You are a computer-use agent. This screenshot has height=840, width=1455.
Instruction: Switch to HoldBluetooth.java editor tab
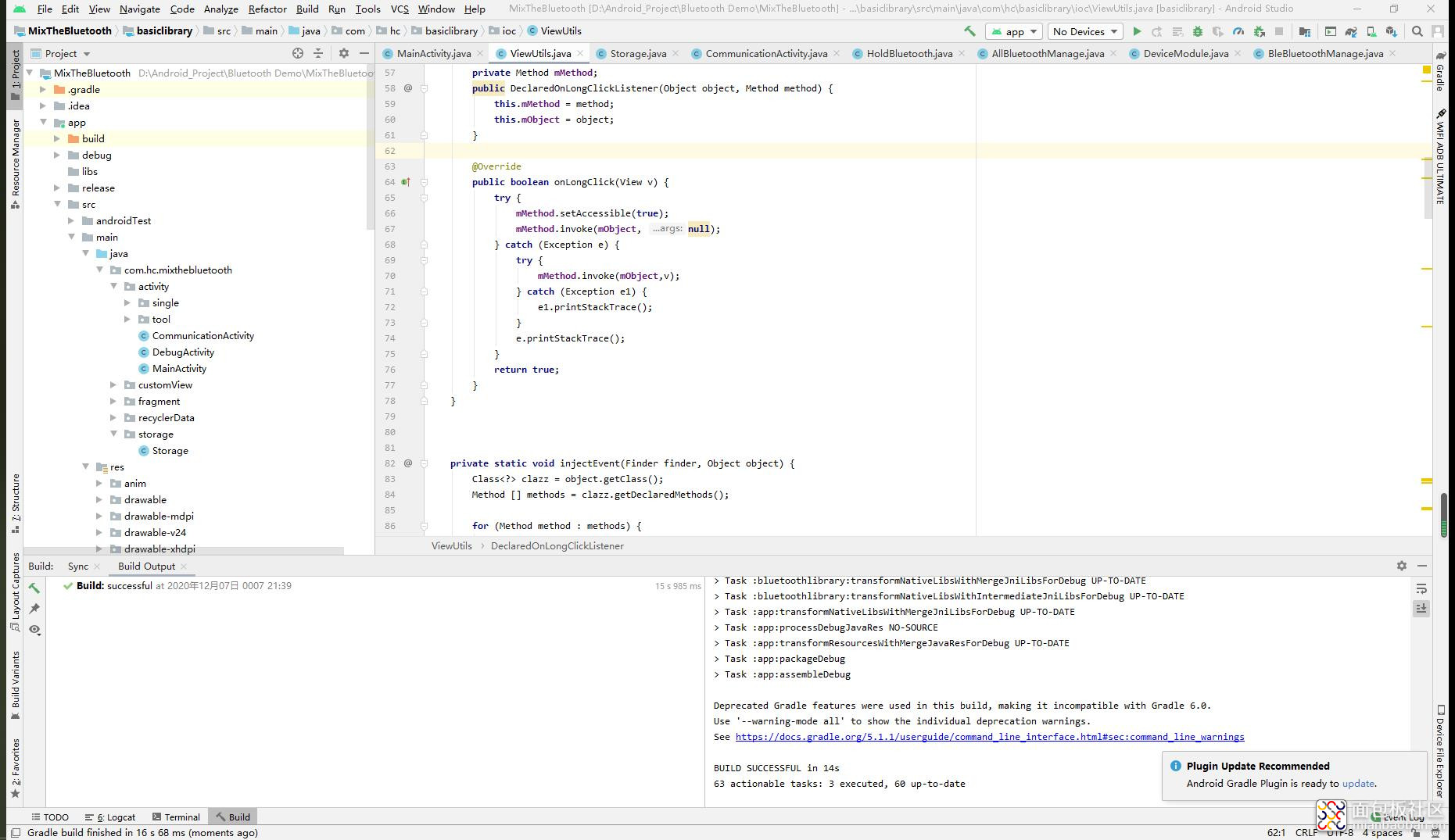pyautogui.click(x=909, y=53)
